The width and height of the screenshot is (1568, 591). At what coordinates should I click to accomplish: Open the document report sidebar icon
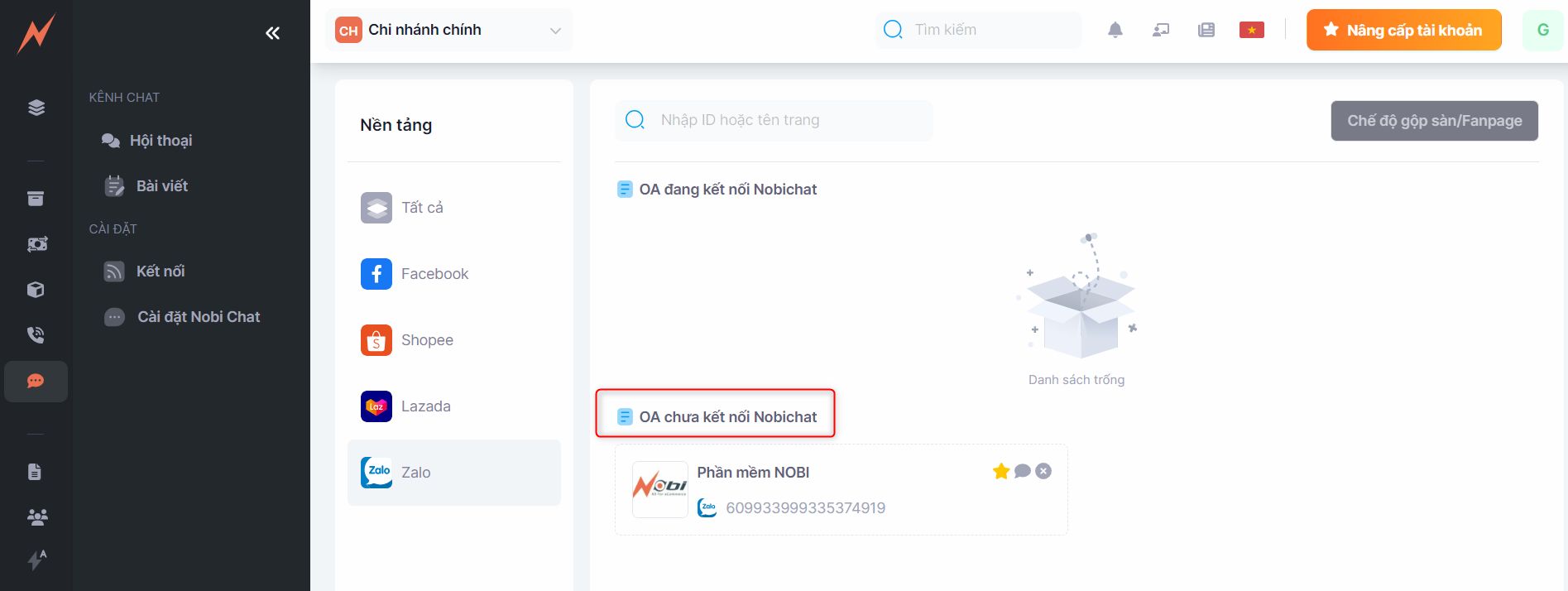pos(35,472)
